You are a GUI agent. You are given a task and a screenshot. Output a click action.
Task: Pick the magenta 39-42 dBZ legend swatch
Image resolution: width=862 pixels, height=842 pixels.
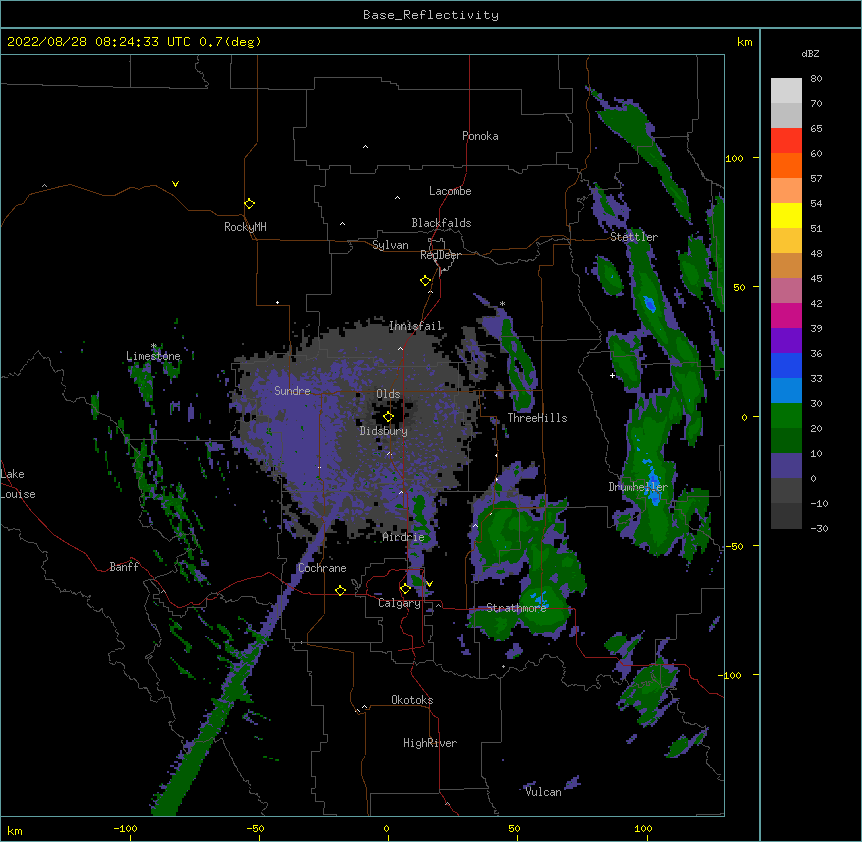pos(786,315)
